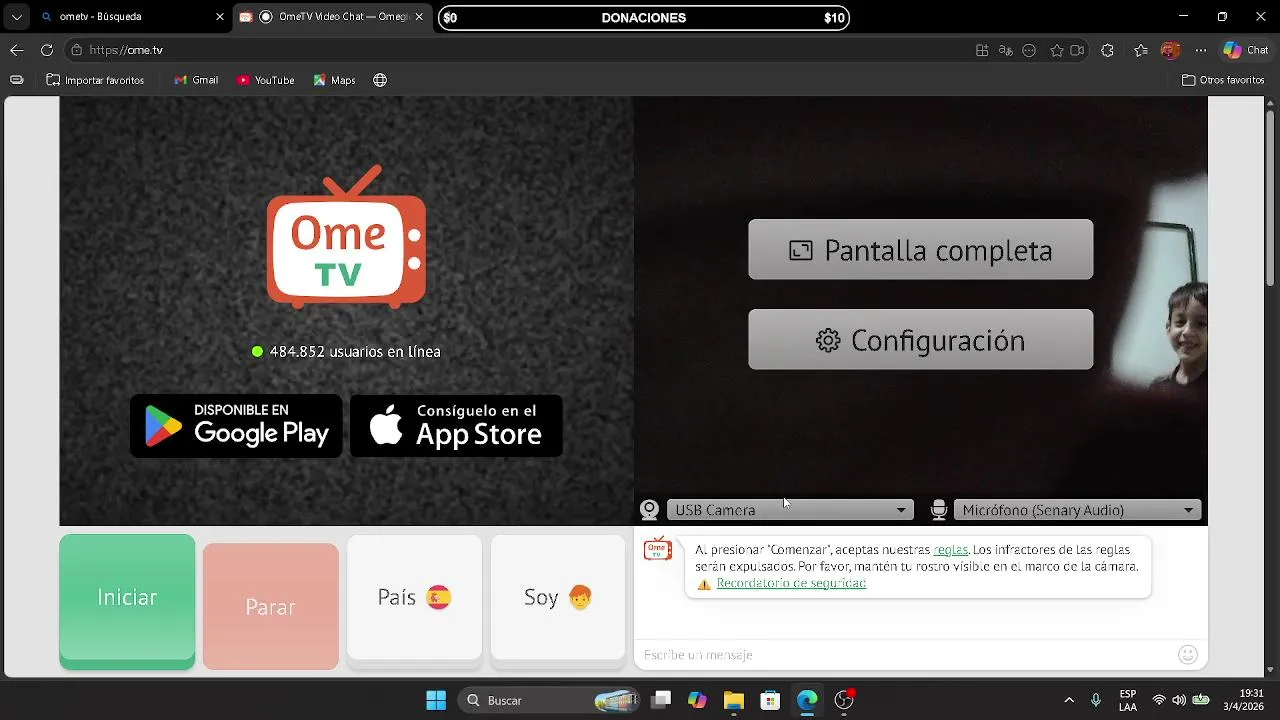Click the DONACIONES progress bar
This screenshot has width=1280, height=720.
644,17
